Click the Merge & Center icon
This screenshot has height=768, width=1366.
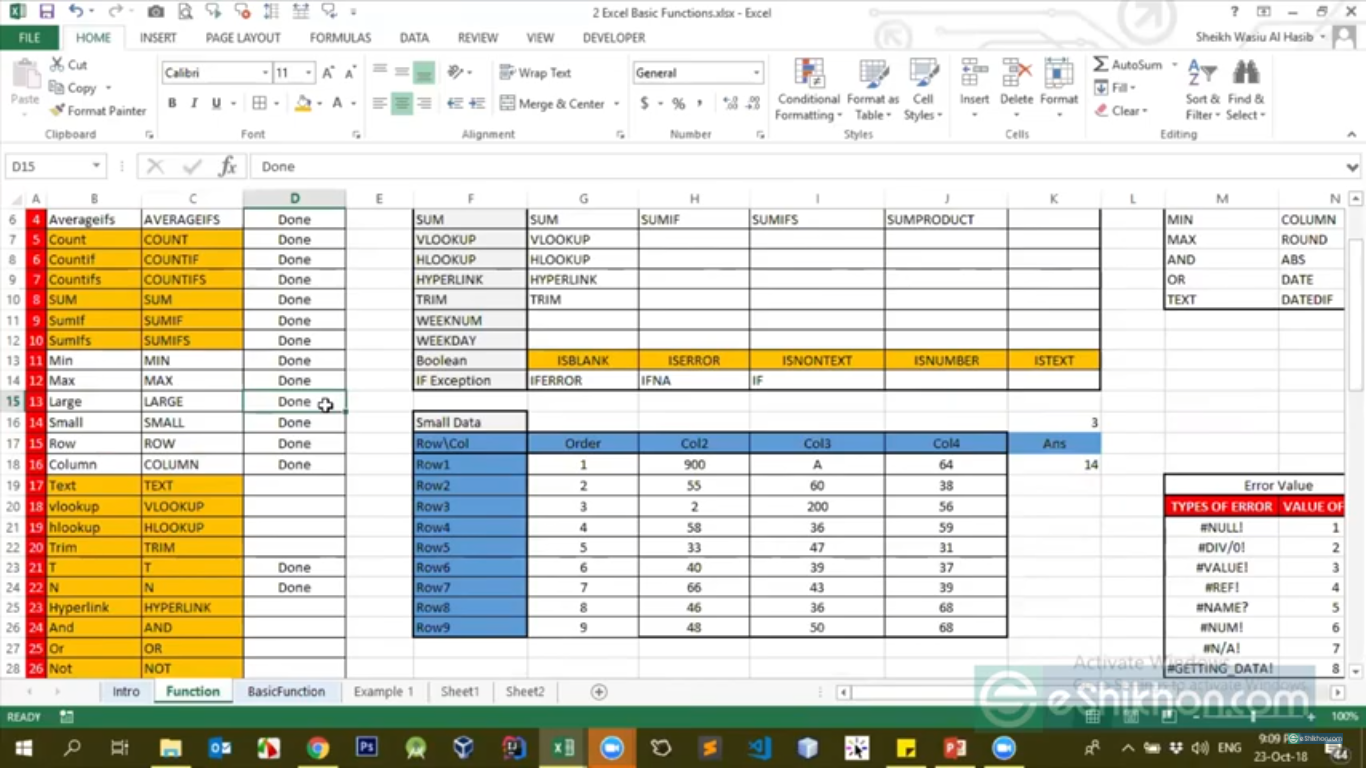(508, 103)
